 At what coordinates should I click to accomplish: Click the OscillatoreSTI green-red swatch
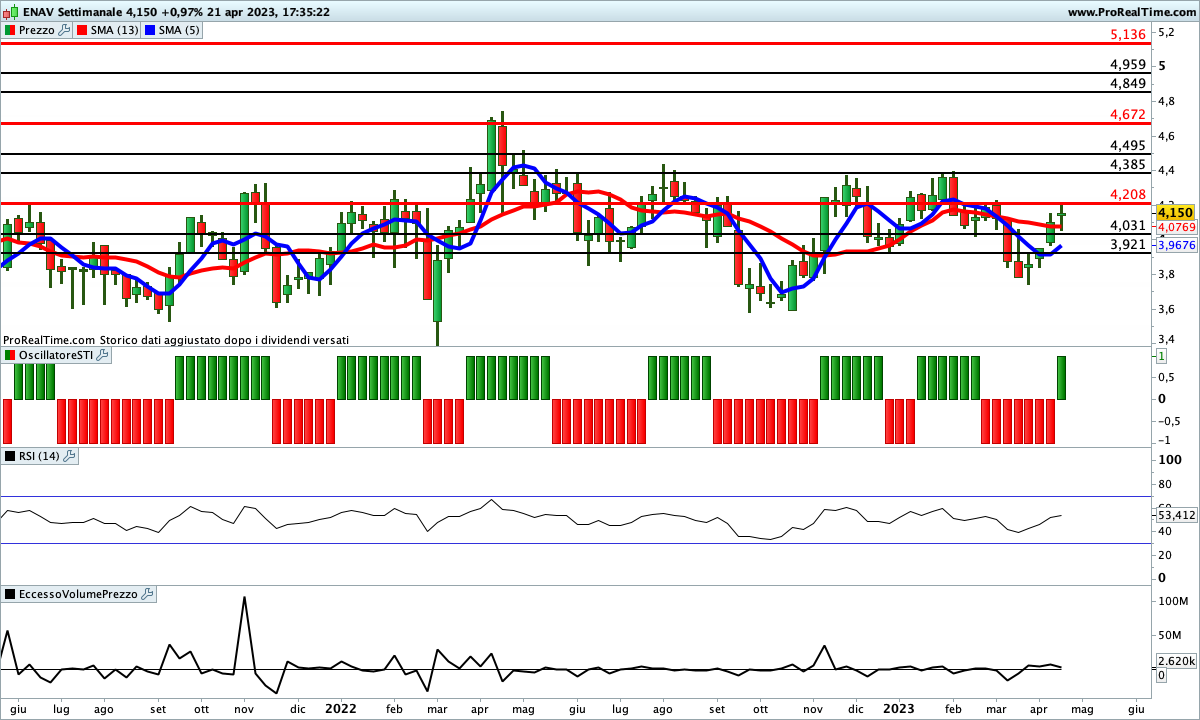(10, 355)
